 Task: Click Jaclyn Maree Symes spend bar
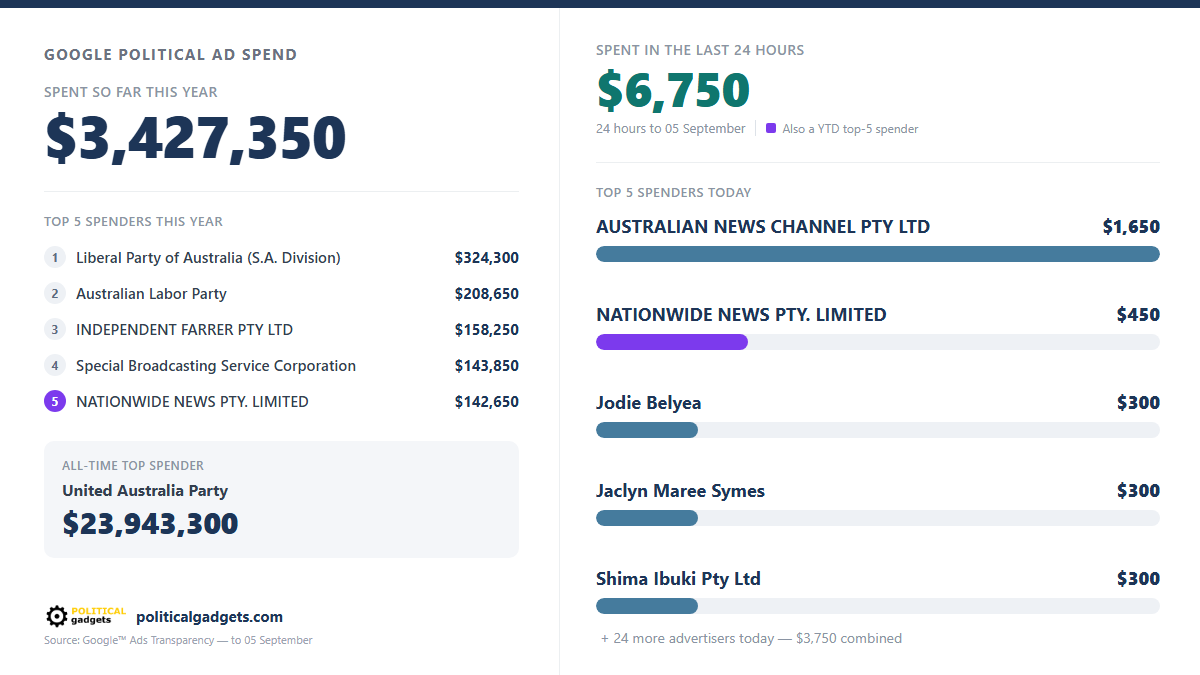pyautogui.click(x=647, y=518)
